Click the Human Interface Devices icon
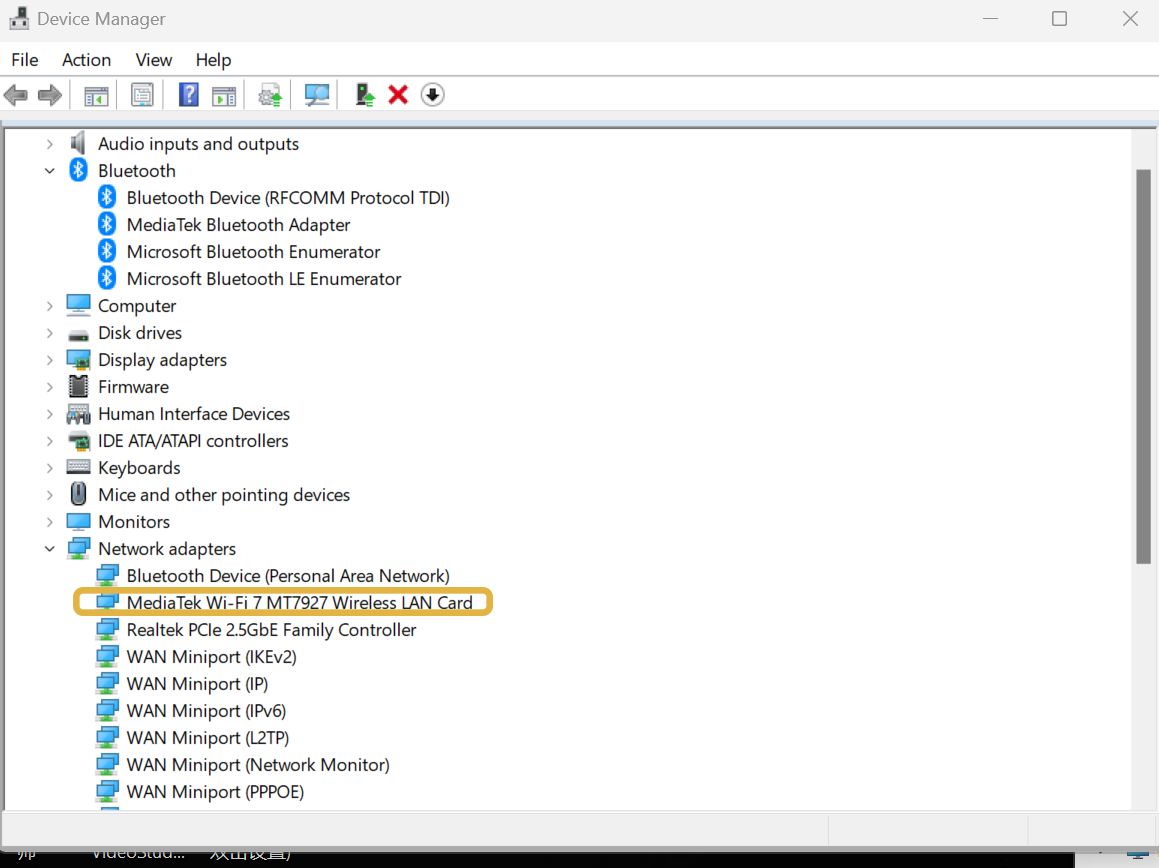1159x868 pixels. [x=78, y=414]
